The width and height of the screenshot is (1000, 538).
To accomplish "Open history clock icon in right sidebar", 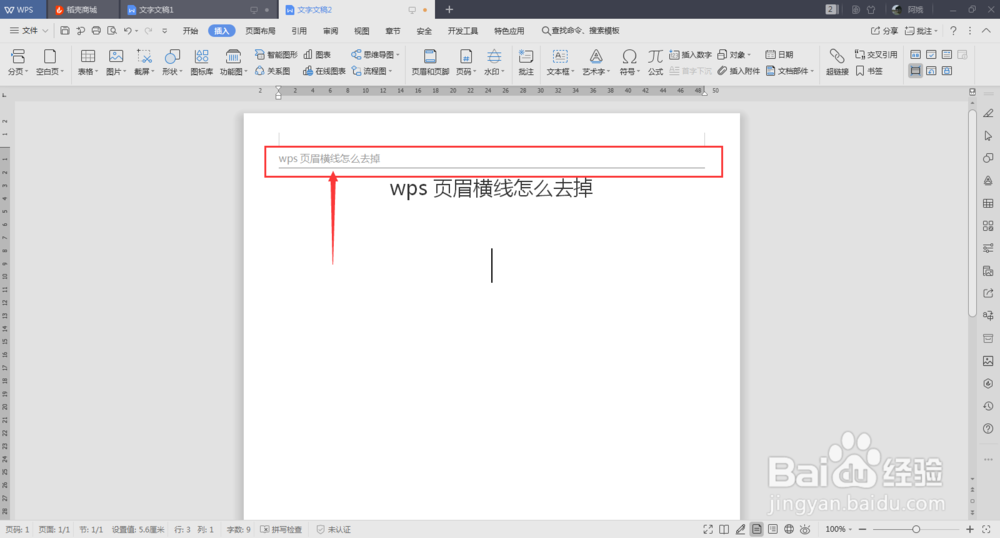I will click(988, 406).
